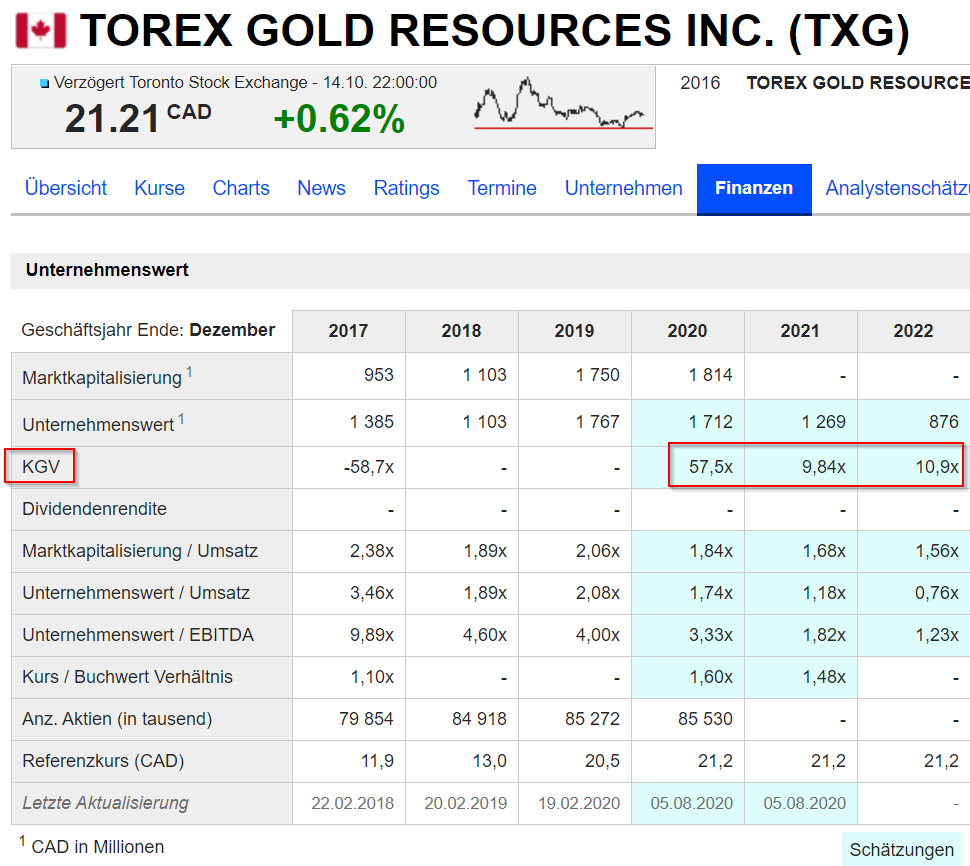This screenshot has width=970, height=866.
Task: Click the 2020 column header
Action: click(687, 331)
